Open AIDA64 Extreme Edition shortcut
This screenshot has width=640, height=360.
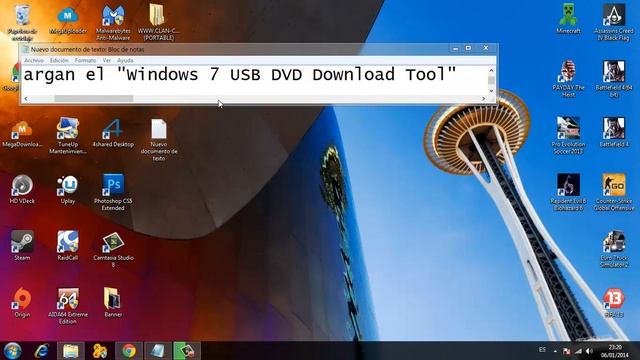pos(68,306)
